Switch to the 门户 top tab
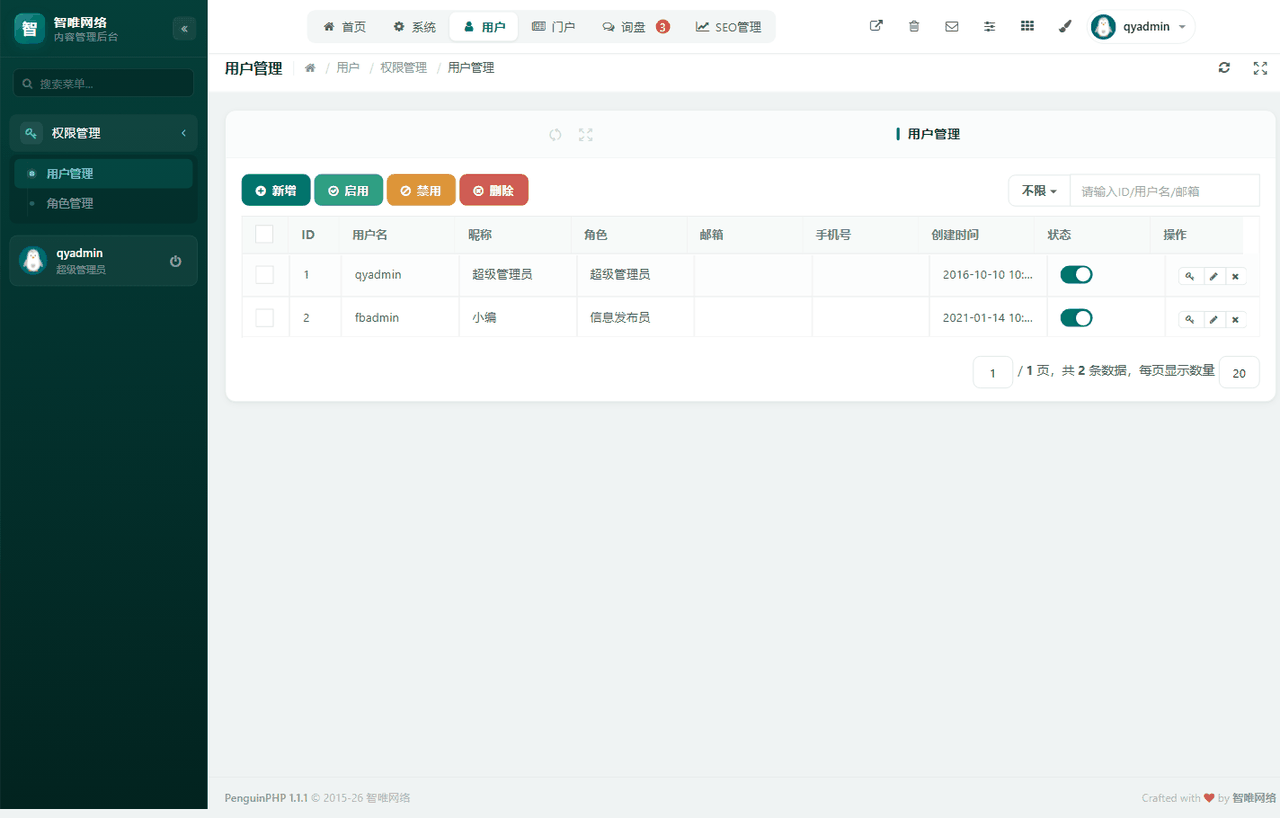Viewport: 1280px width, 818px height. point(553,27)
